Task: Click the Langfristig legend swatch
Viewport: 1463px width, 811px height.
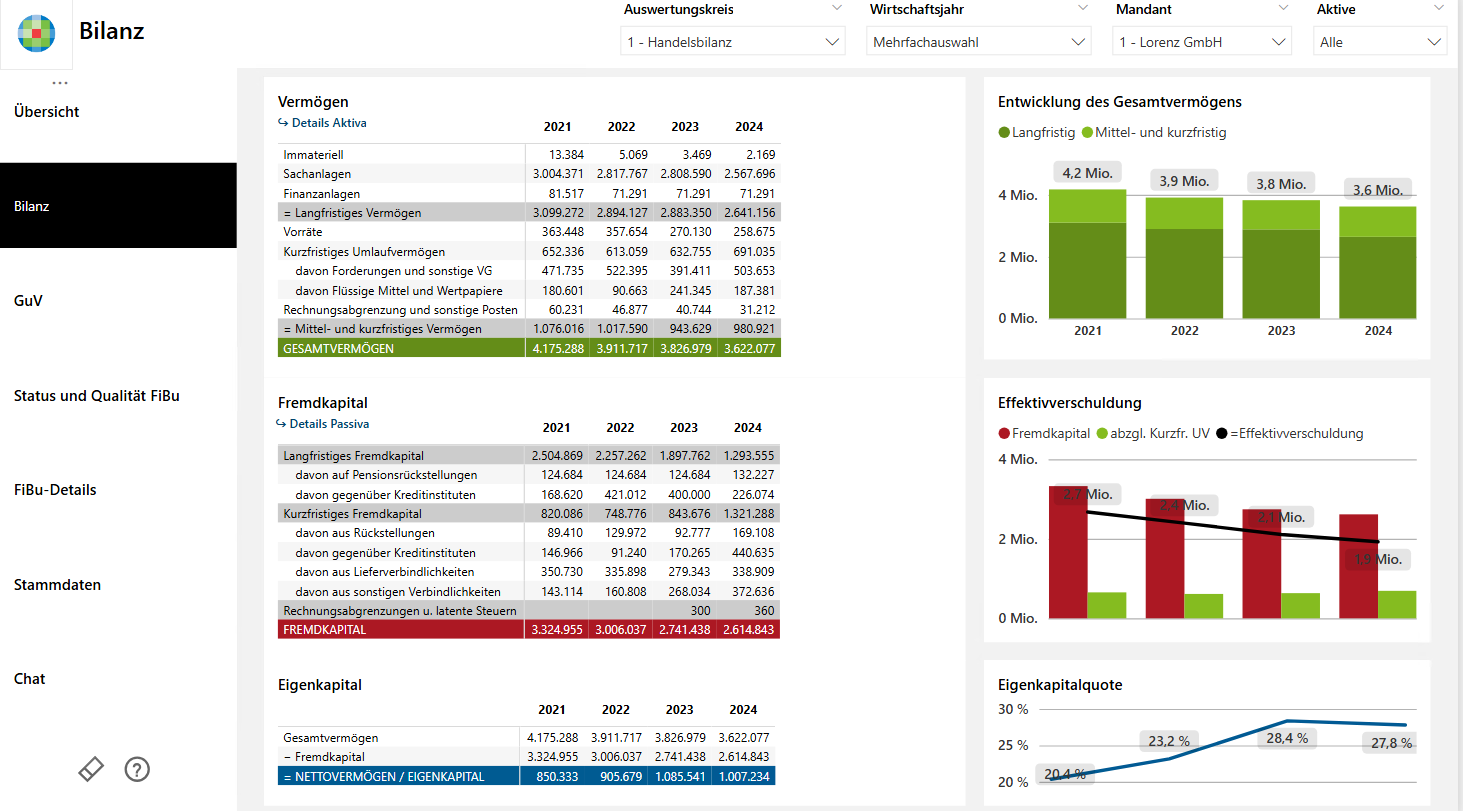Action: click(x=1004, y=132)
